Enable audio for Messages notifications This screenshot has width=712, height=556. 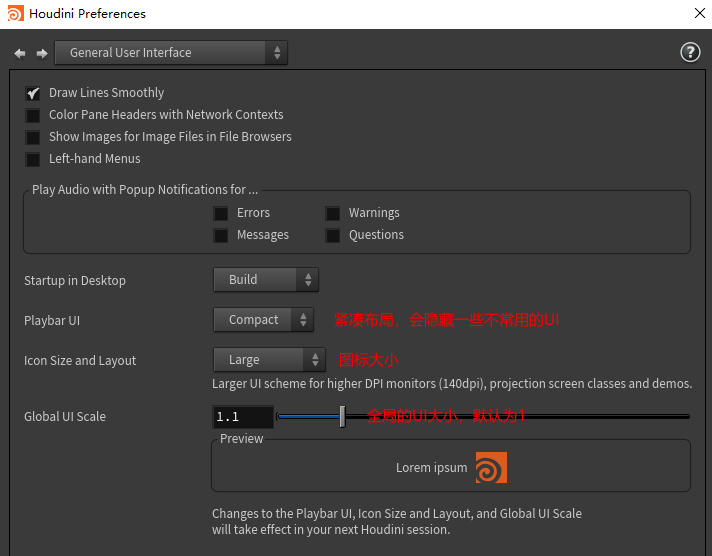221,235
